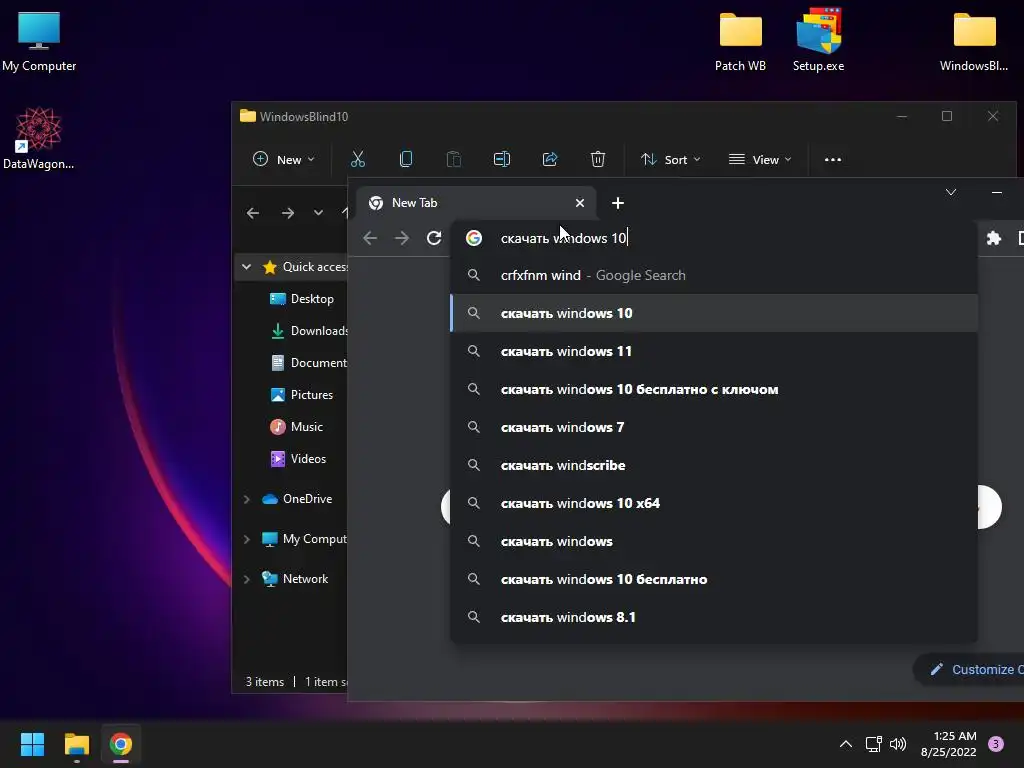Click the "3 items" status bar text
The height and width of the screenshot is (768, 1024).
pyautogui.click(x=264, y=682)
